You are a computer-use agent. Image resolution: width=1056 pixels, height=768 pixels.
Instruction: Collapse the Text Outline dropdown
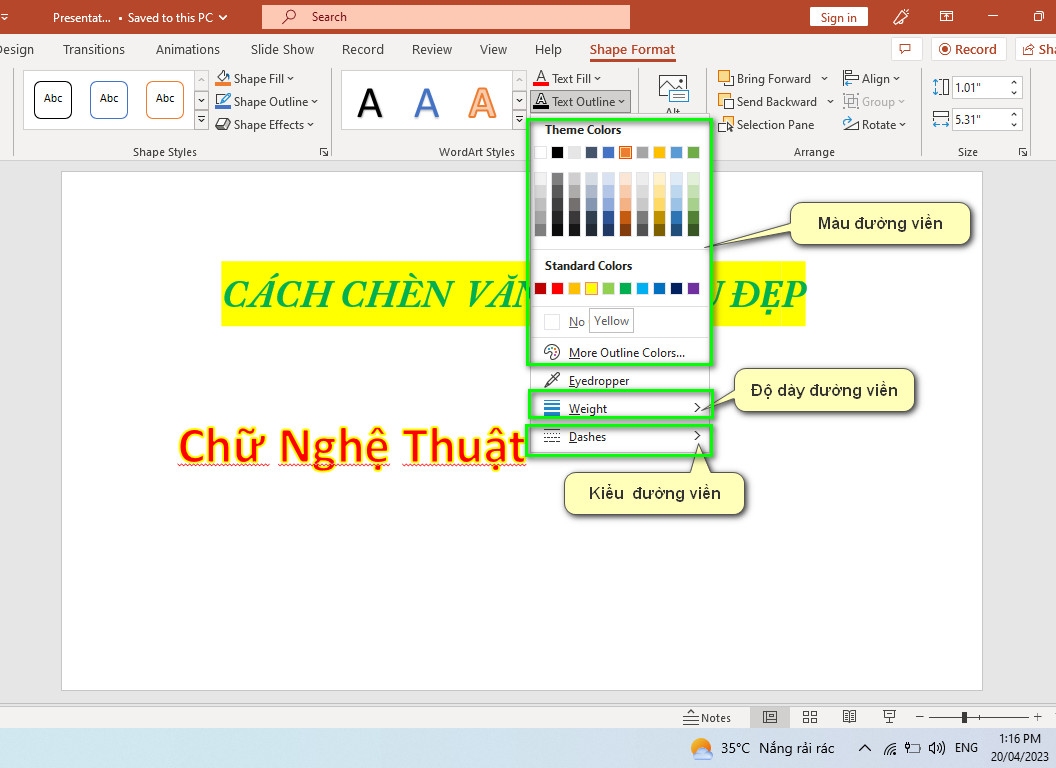point(580,101)
